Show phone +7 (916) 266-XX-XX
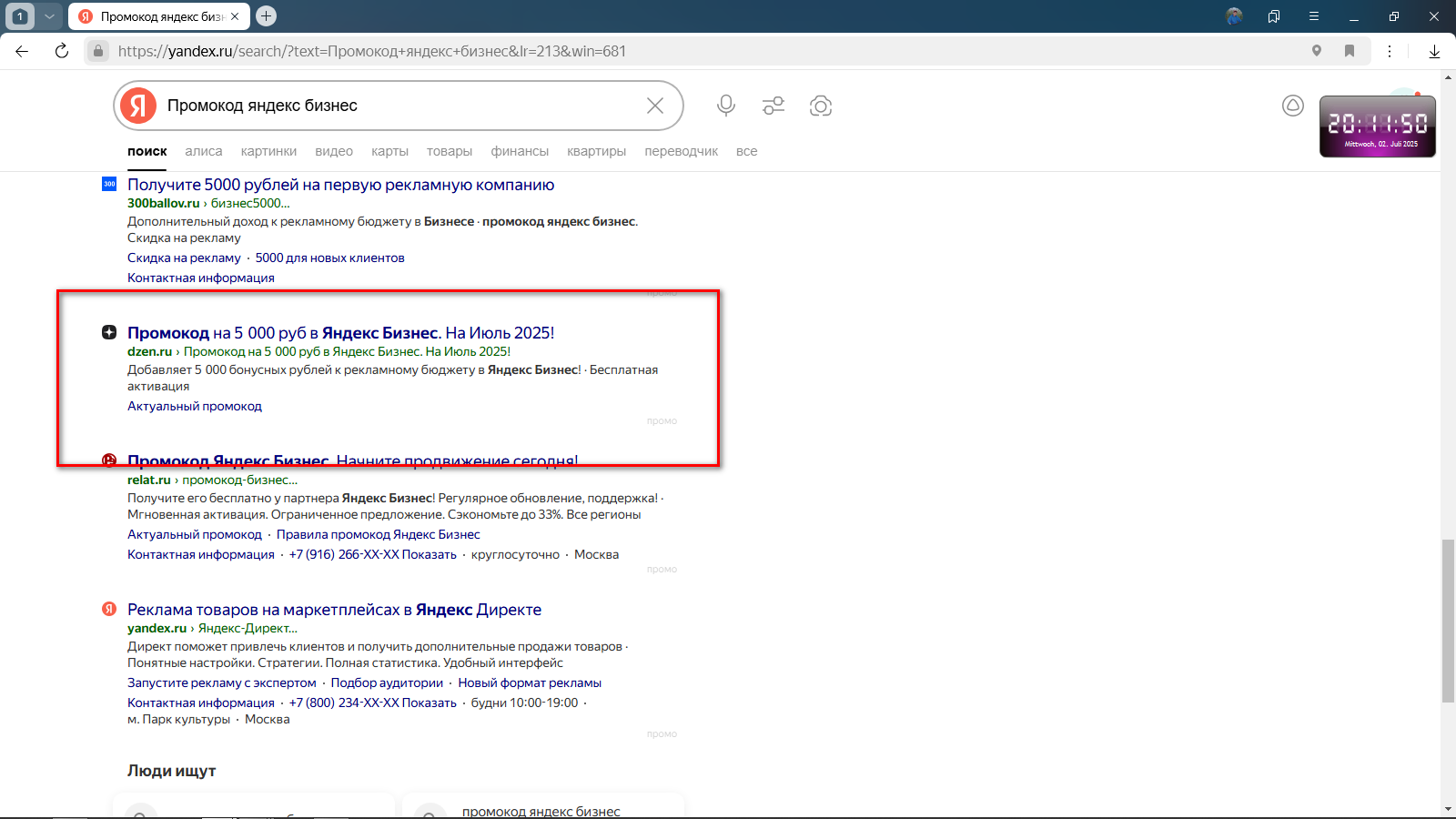Screen dimensions: 1456x819 coord(372,555)
